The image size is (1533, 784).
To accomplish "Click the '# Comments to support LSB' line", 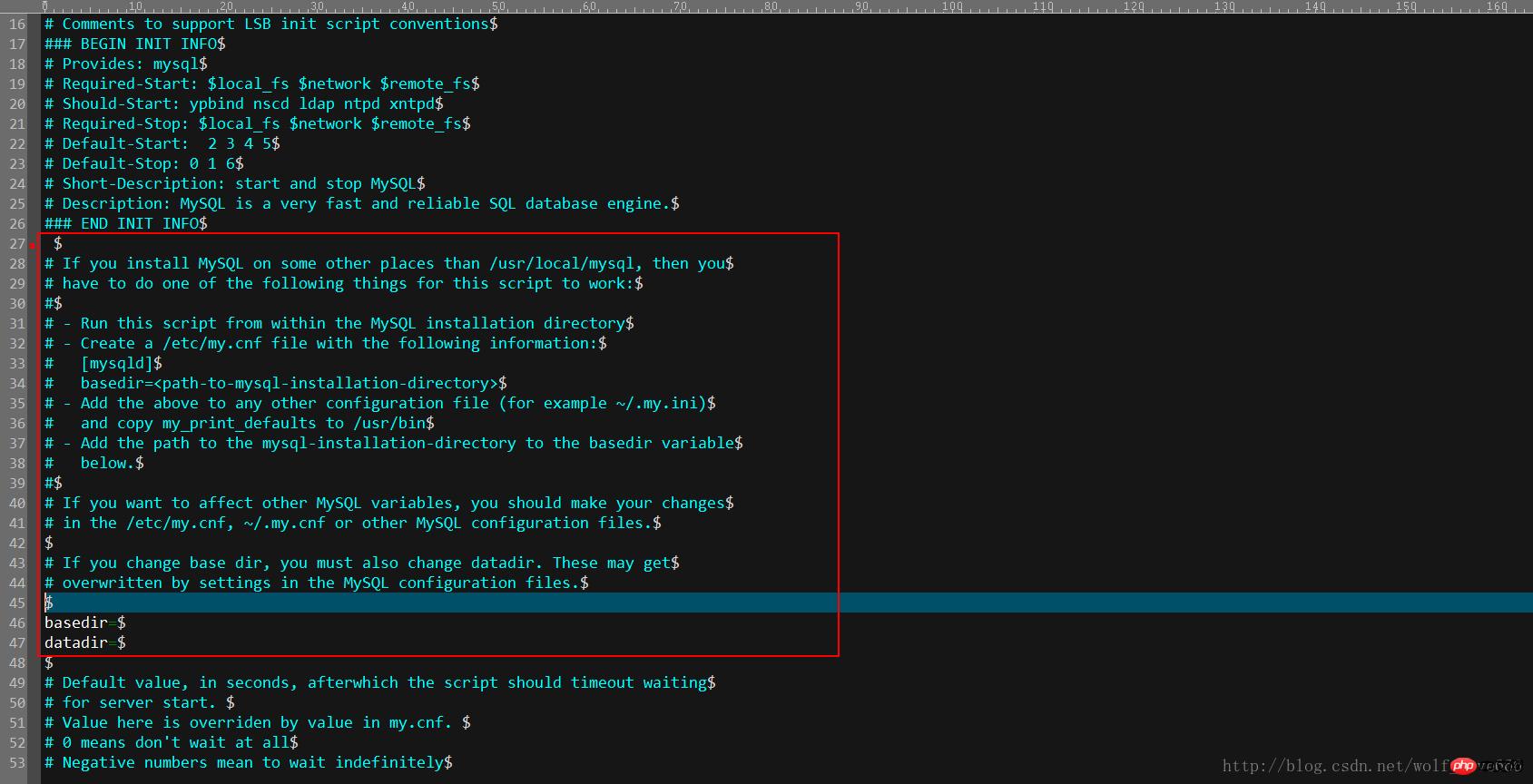I will 271,24.
